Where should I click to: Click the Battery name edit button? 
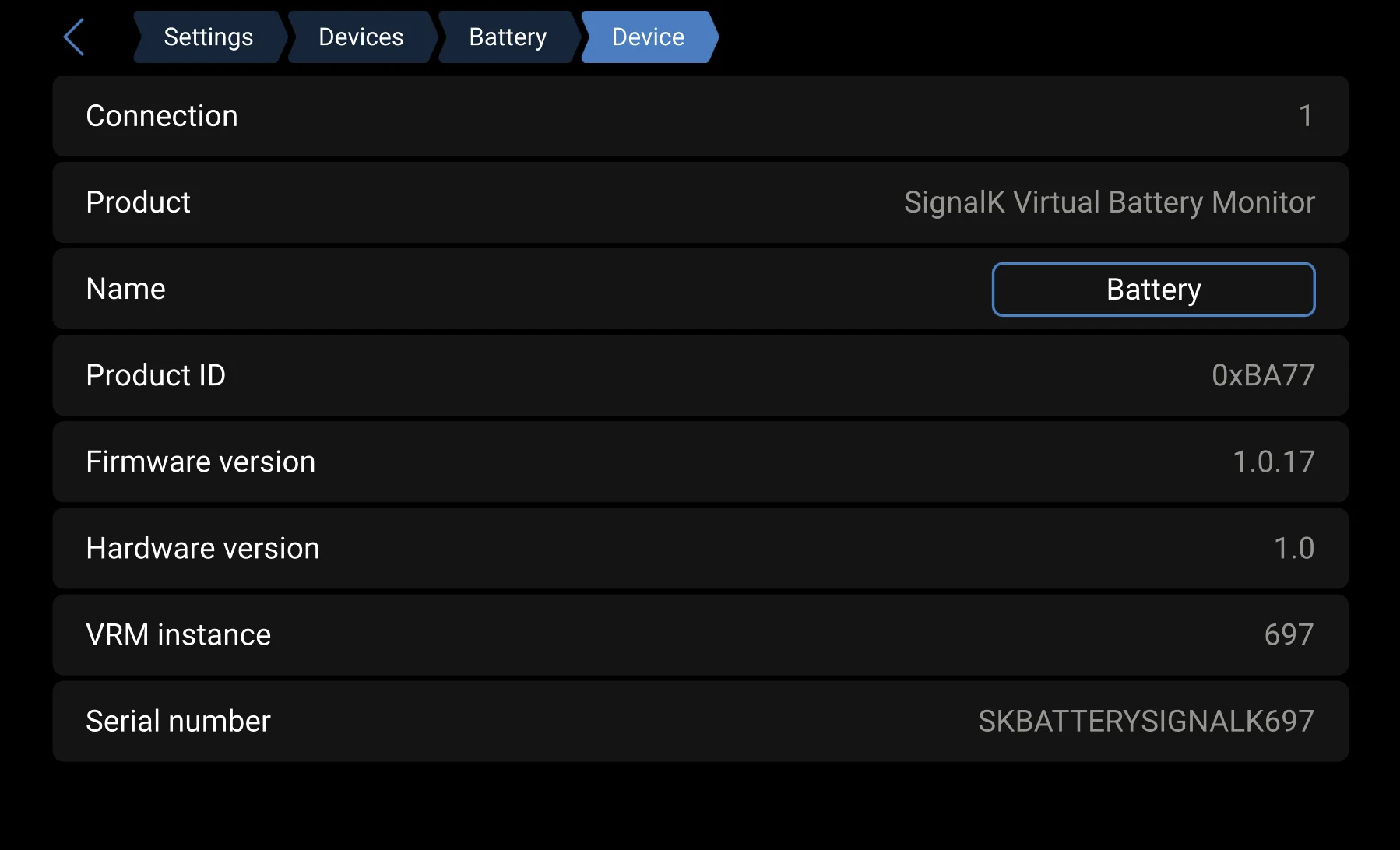tap(1152, 289)
